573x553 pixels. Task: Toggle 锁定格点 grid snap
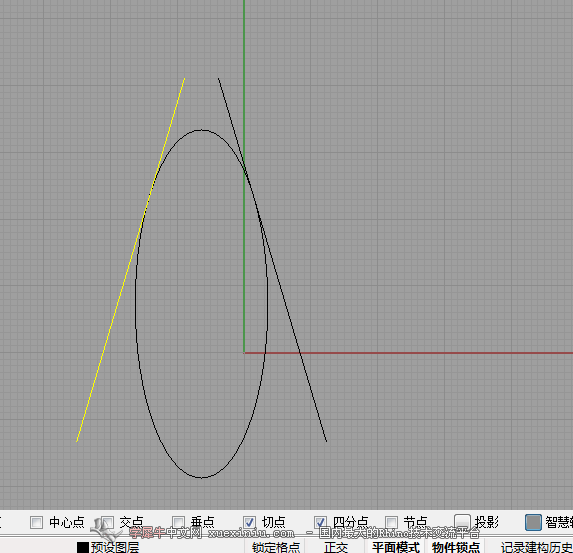pos(276,548)
